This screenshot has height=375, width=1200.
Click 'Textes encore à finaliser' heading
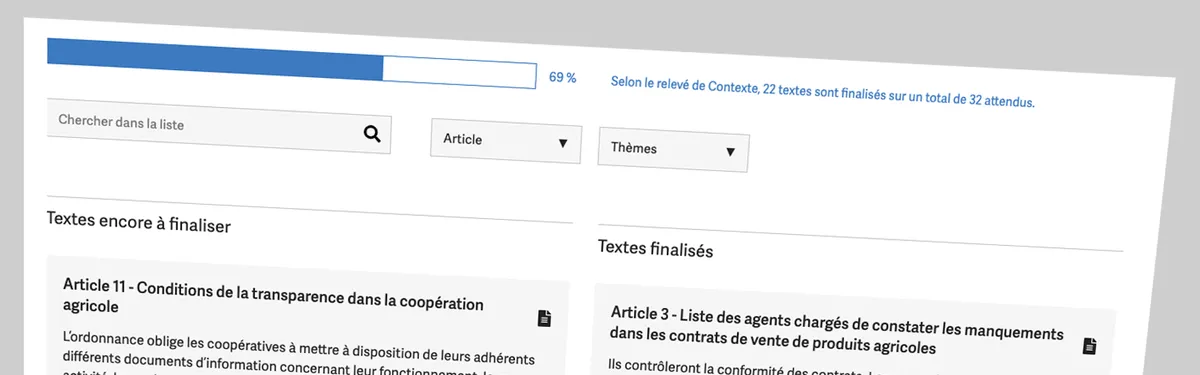(138, 224)
